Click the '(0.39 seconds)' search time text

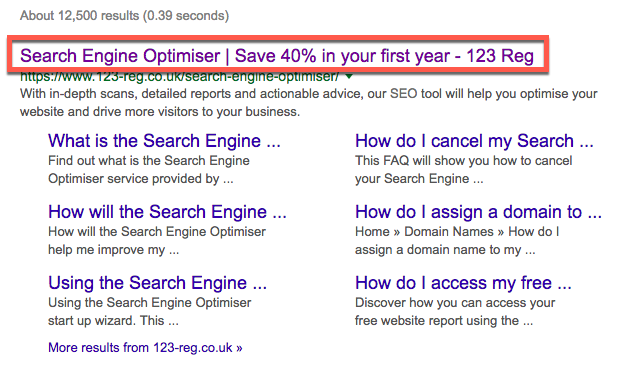pyautogui.click(x=186, y=16)
